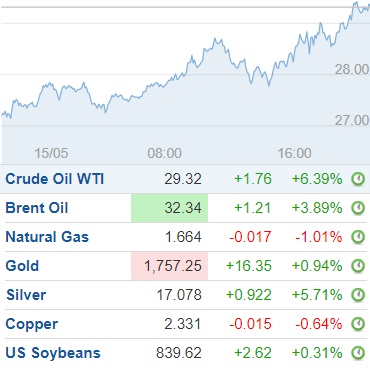Click the Crude Oil +6.39% change value
Viewport: 370px width, 375px height.
(x=317, y=179)
